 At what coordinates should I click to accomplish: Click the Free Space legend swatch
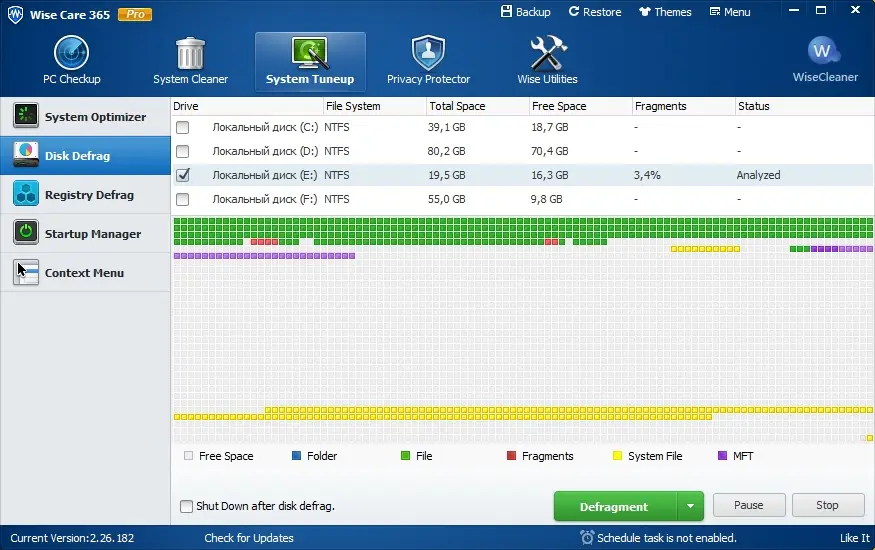point(189,456)
